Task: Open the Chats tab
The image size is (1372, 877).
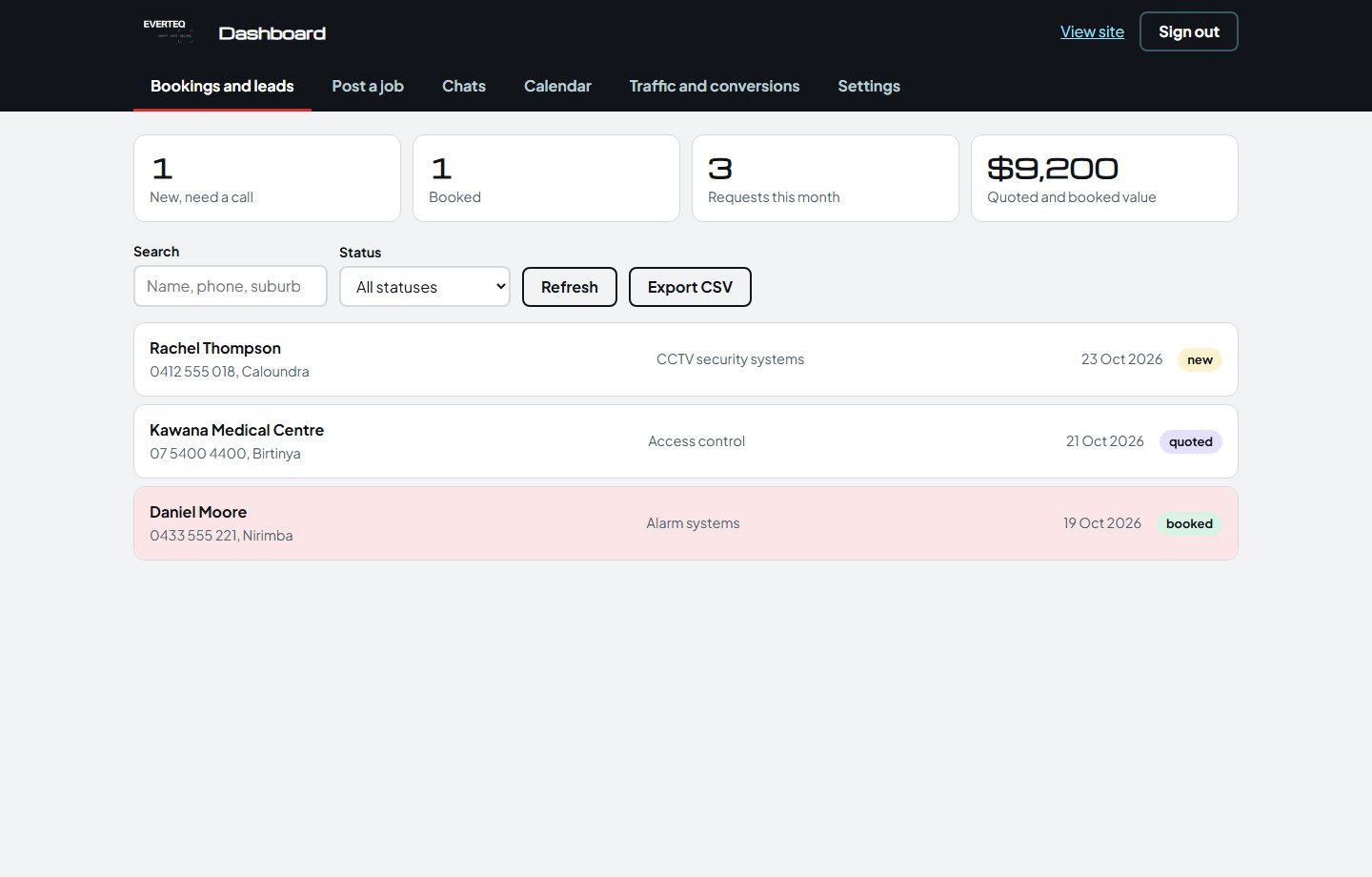Action: click(x=464, y=86)
